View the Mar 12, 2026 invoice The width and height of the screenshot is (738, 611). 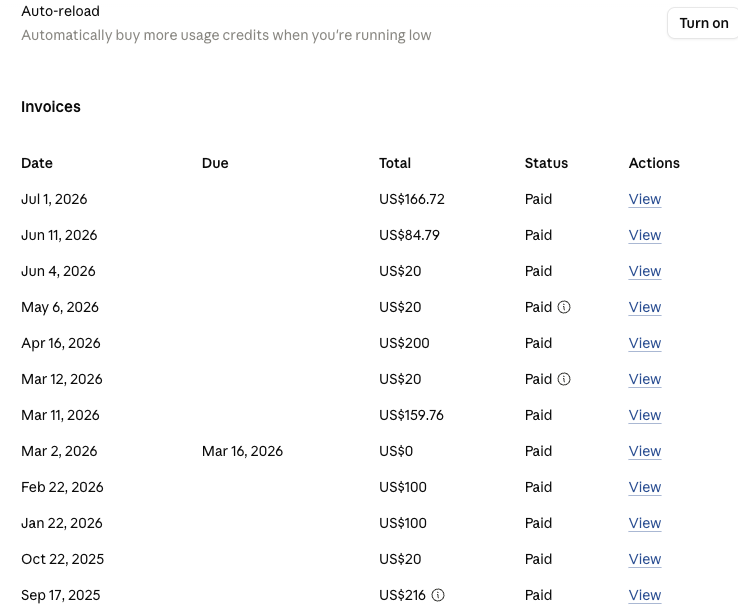click(645, 379)
